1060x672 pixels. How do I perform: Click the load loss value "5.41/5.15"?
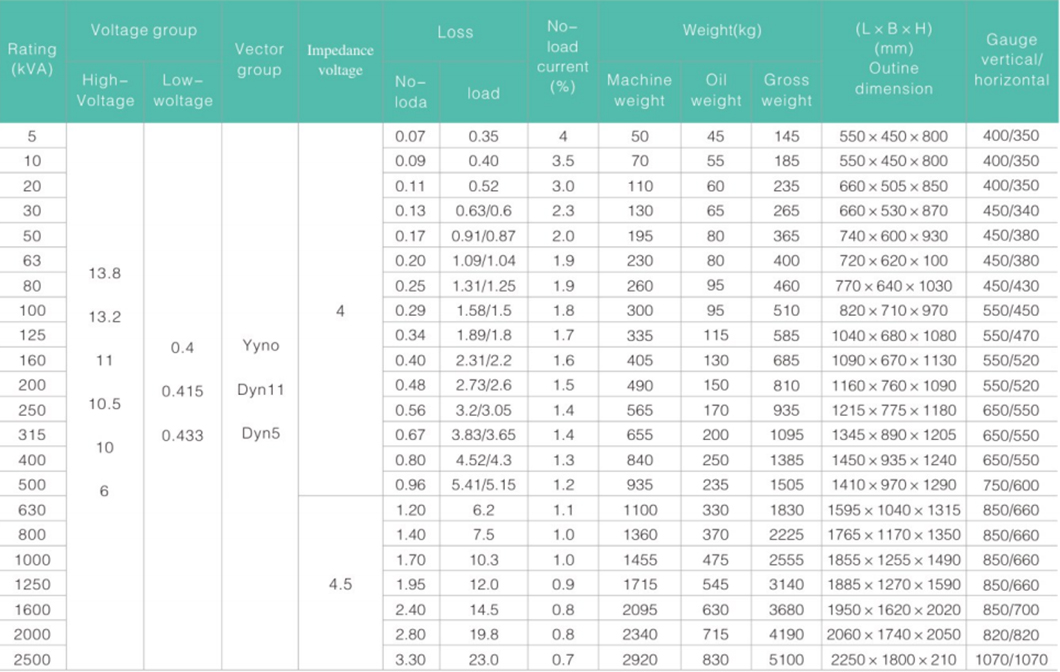[x=483, y=485]
